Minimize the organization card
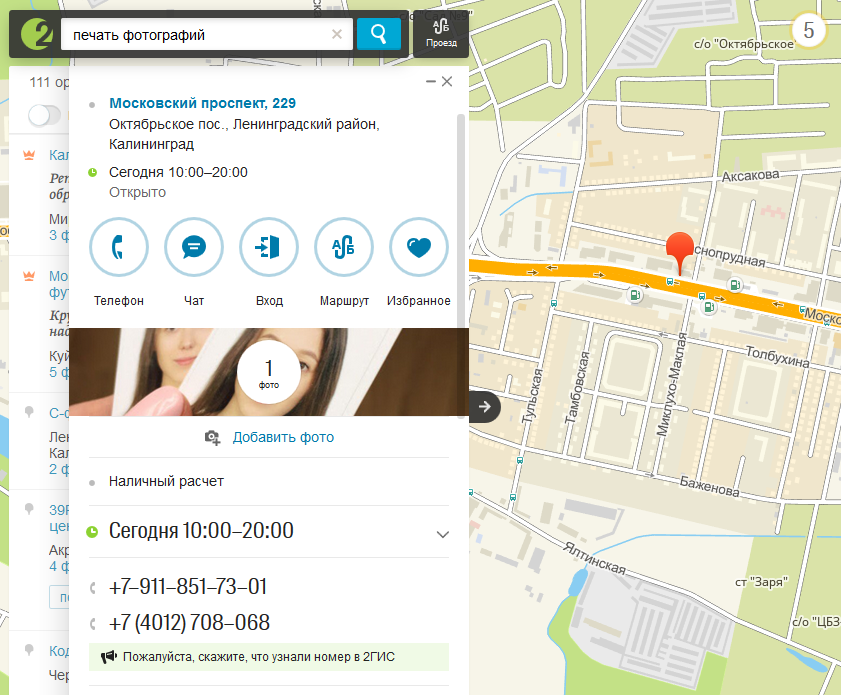Screen dimensions: 841x695 click(x=430, y=82)
